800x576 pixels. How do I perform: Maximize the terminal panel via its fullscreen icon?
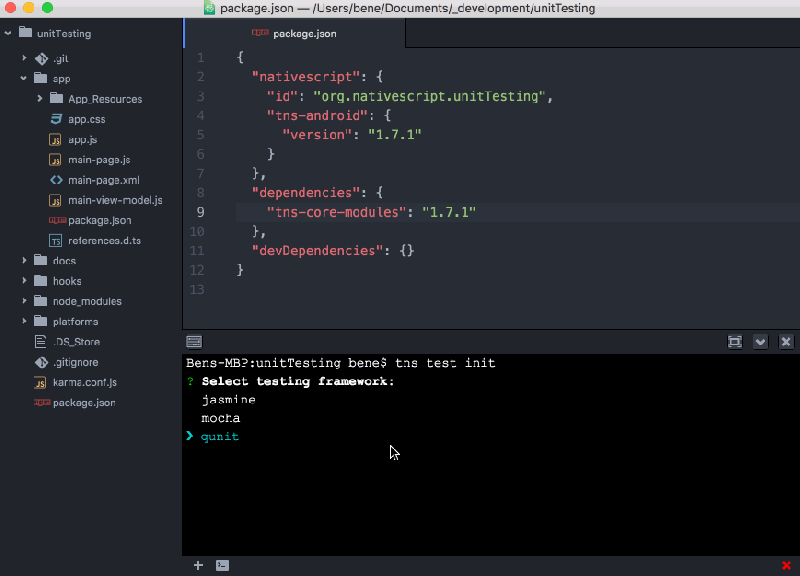coord(735,341)
